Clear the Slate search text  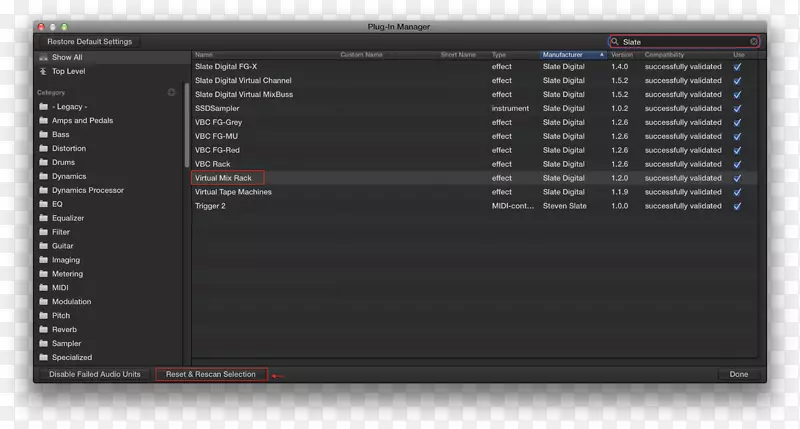click(x=754, y=42)
